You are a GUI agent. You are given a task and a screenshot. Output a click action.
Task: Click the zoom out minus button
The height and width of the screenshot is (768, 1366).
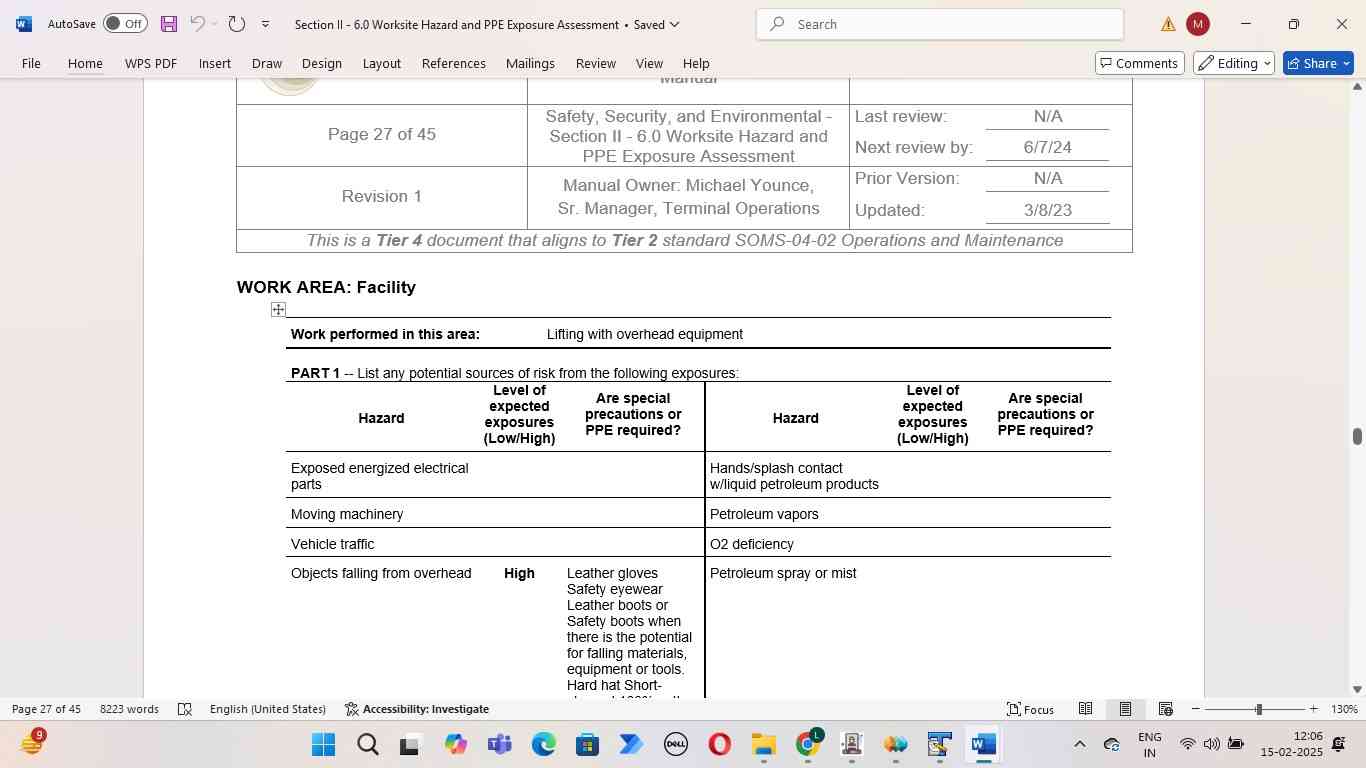tap(1195, 709)
